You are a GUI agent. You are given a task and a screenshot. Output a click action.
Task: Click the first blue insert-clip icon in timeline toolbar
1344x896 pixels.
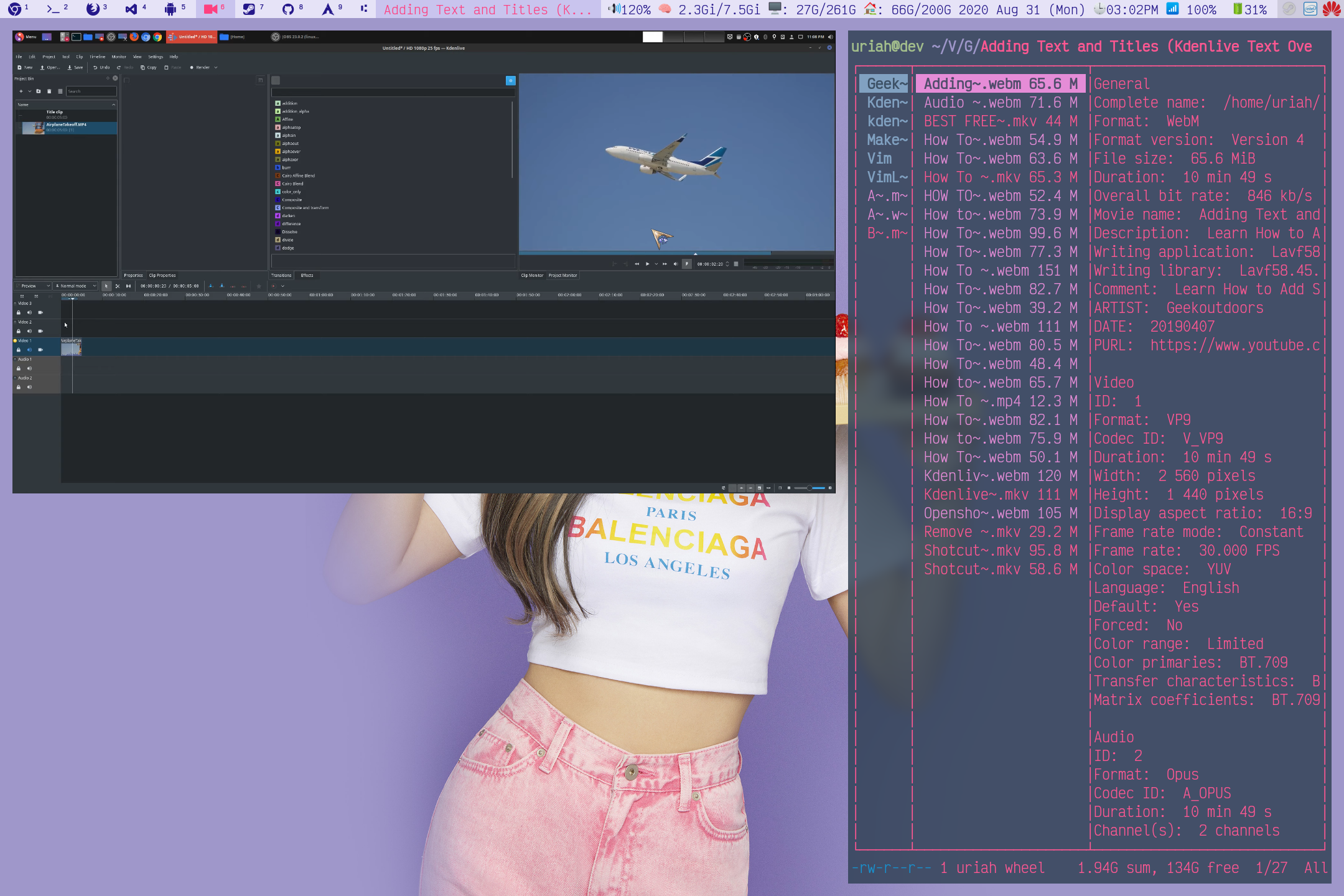pyautogui.click(x=210, y=286)
